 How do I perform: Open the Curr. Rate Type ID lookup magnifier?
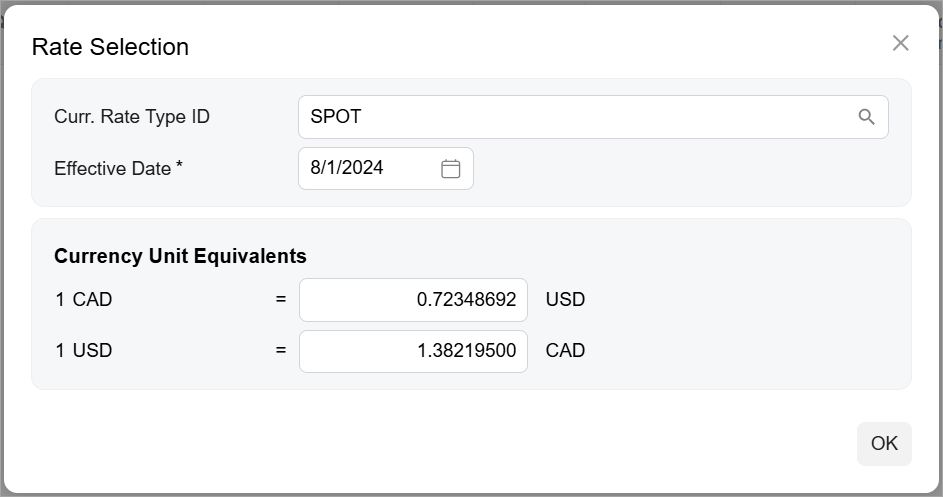(866, 117)
